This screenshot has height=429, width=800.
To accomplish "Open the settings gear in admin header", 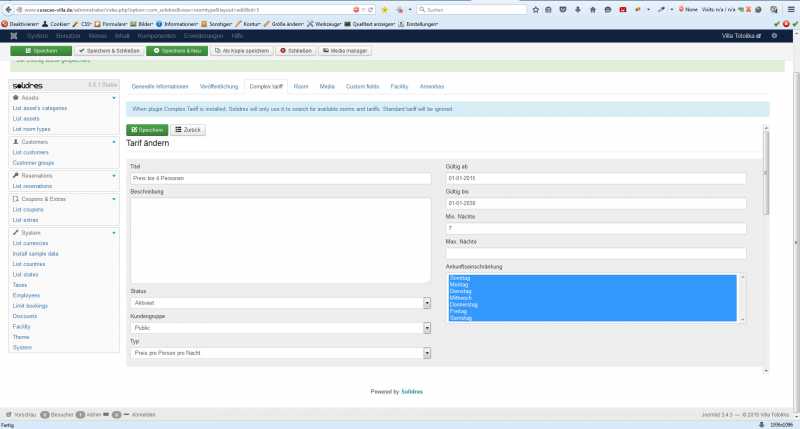I will 773,35.
